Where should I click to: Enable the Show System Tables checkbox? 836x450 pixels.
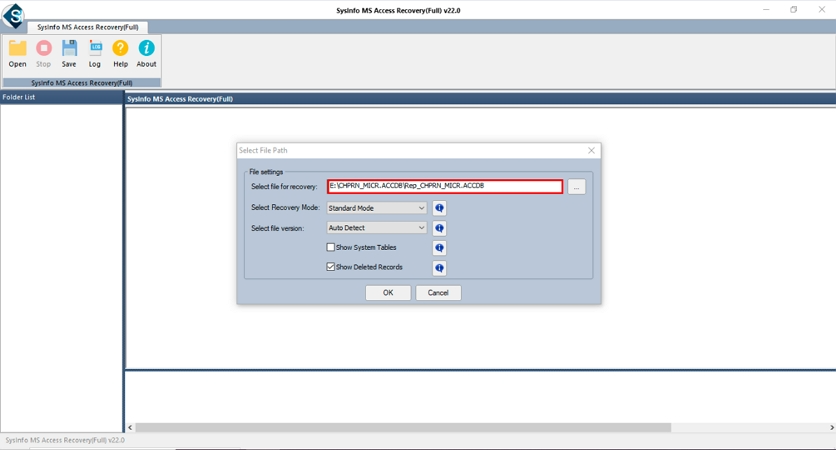[331, 247]
